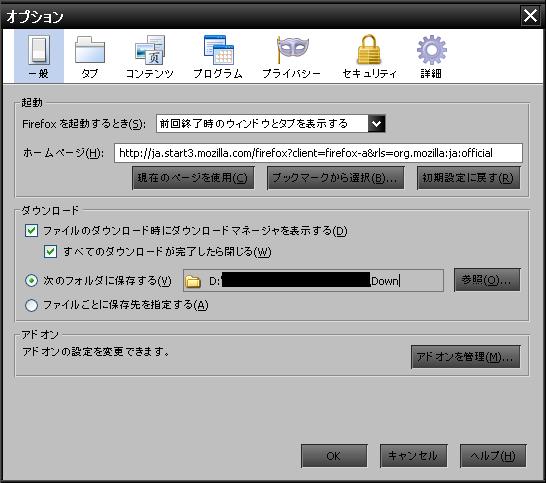The width and height of the screenshot is (546, 483).
Task: Click アドオンを管理 button
Action: (x=466, y=357)
